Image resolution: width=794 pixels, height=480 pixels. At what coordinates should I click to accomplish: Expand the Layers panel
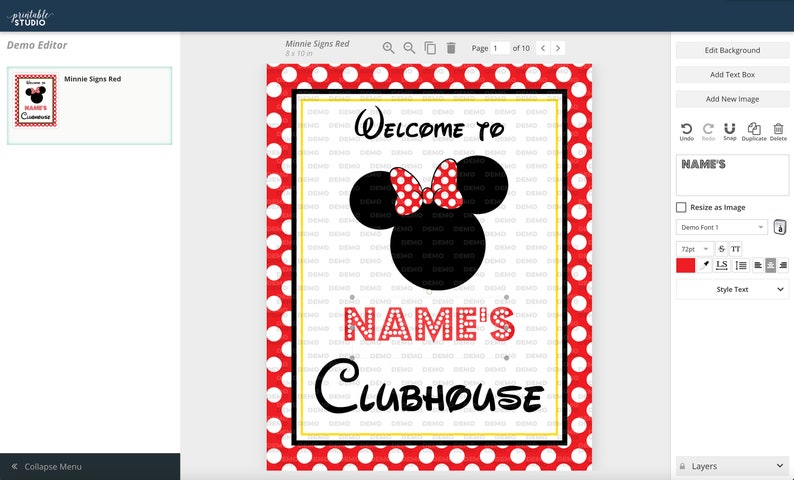(x=732, y=466)
